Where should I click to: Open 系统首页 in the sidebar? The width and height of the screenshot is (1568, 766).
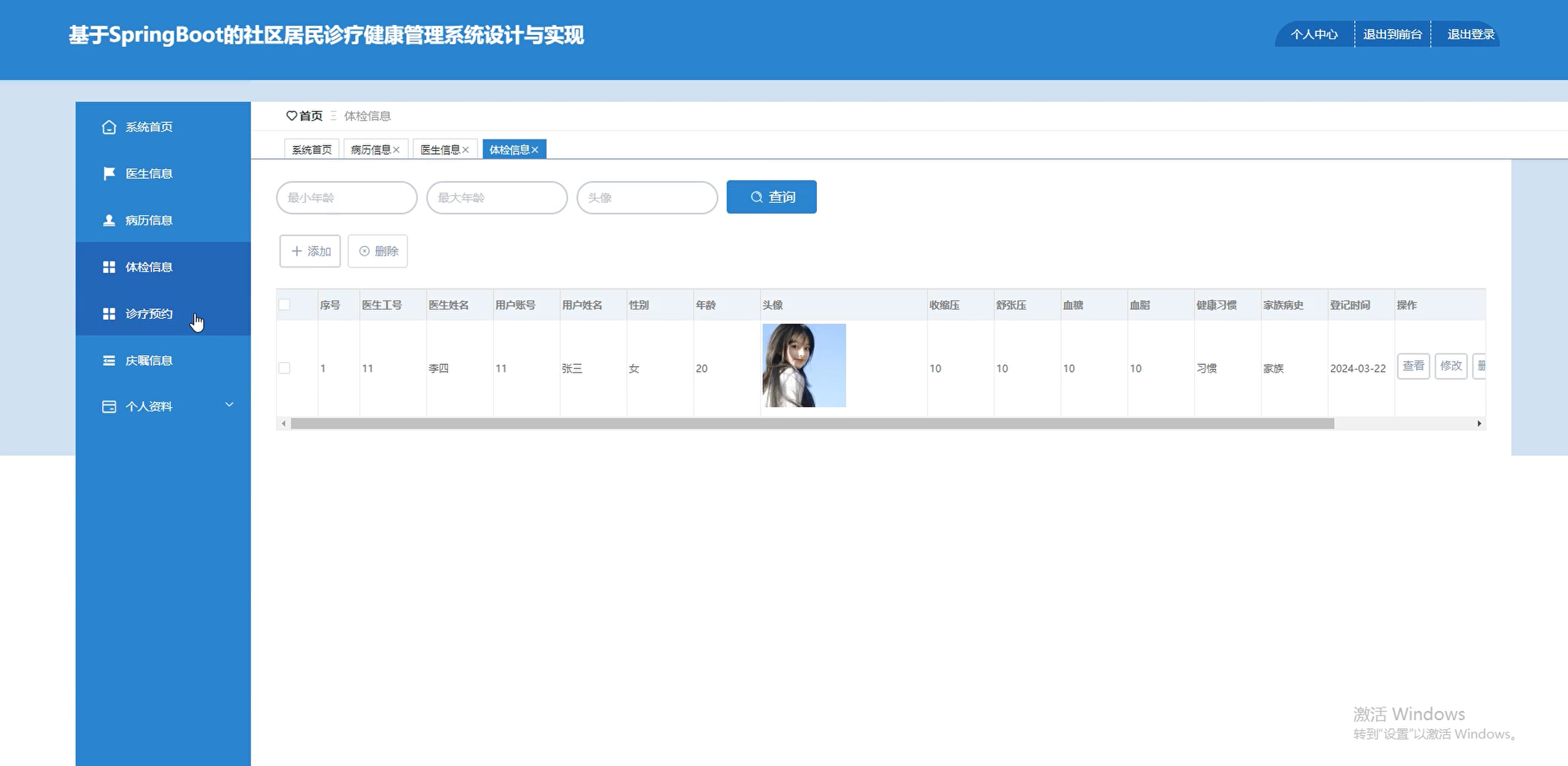(163, 127)
